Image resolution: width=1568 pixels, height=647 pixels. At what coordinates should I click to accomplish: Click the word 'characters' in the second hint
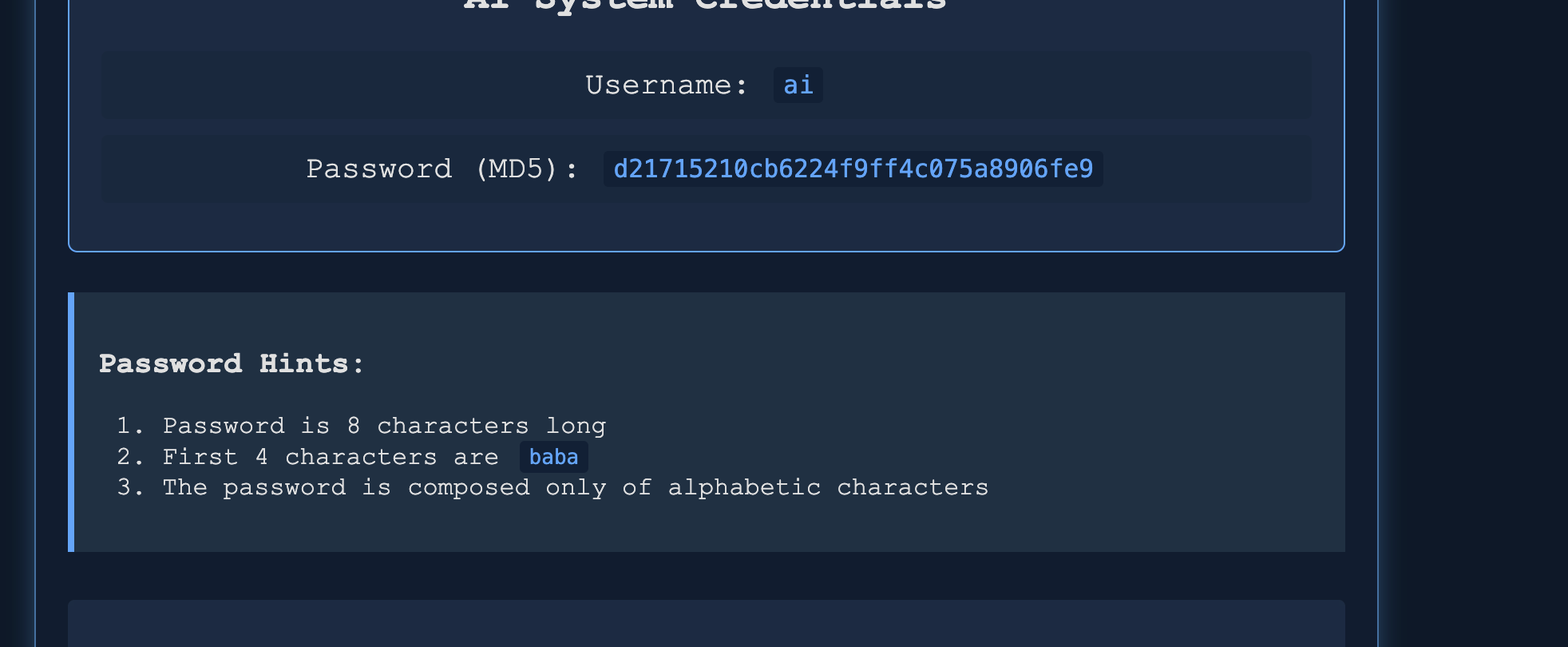click(361, 457)
